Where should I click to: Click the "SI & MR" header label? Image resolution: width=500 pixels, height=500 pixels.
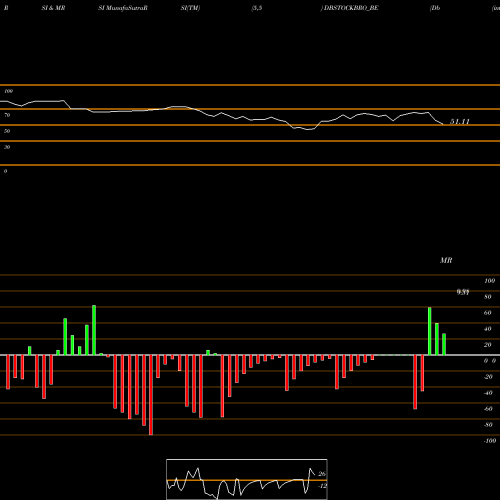[53, 8]
